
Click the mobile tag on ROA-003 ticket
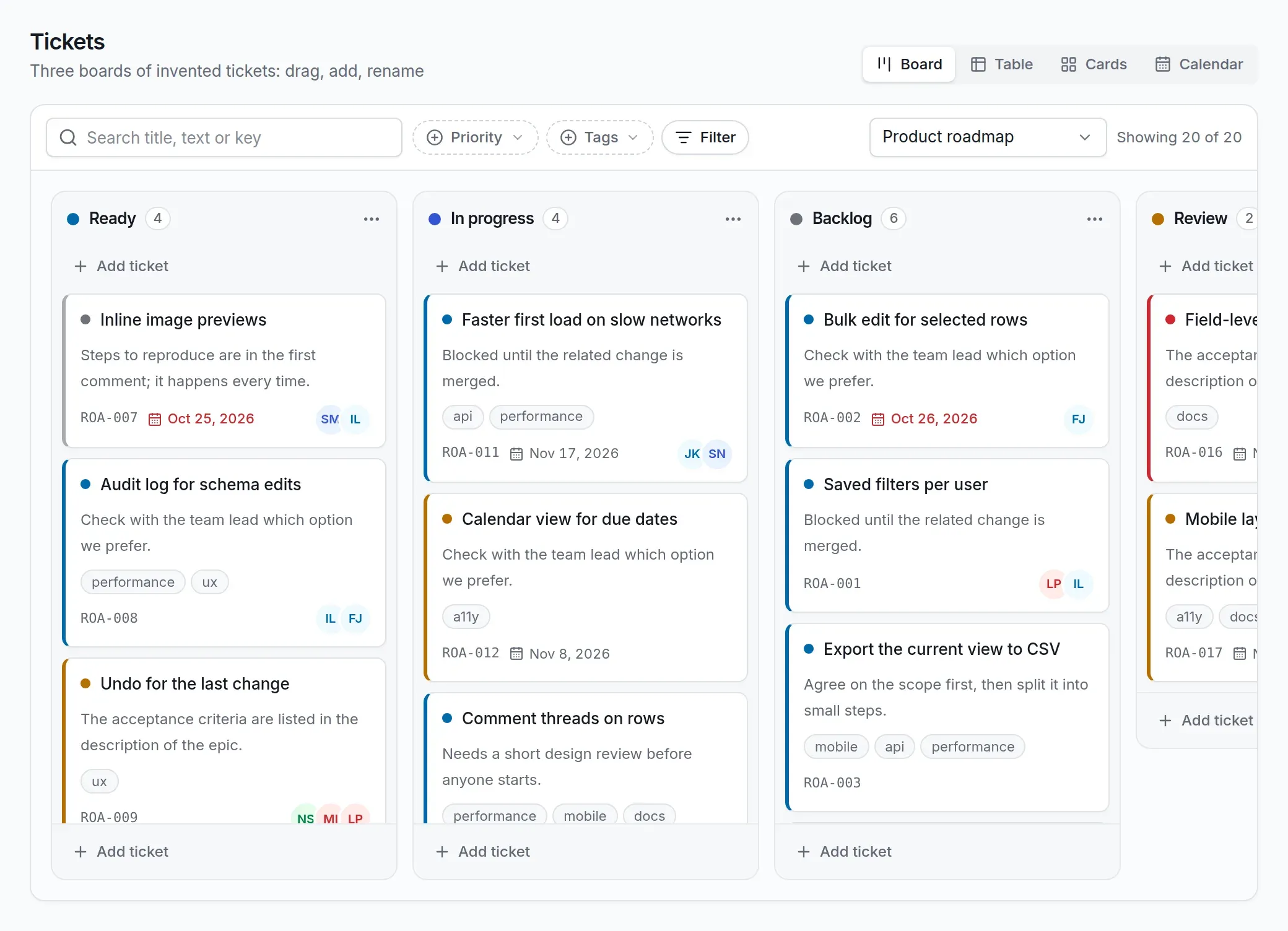[x=836, y=747]
